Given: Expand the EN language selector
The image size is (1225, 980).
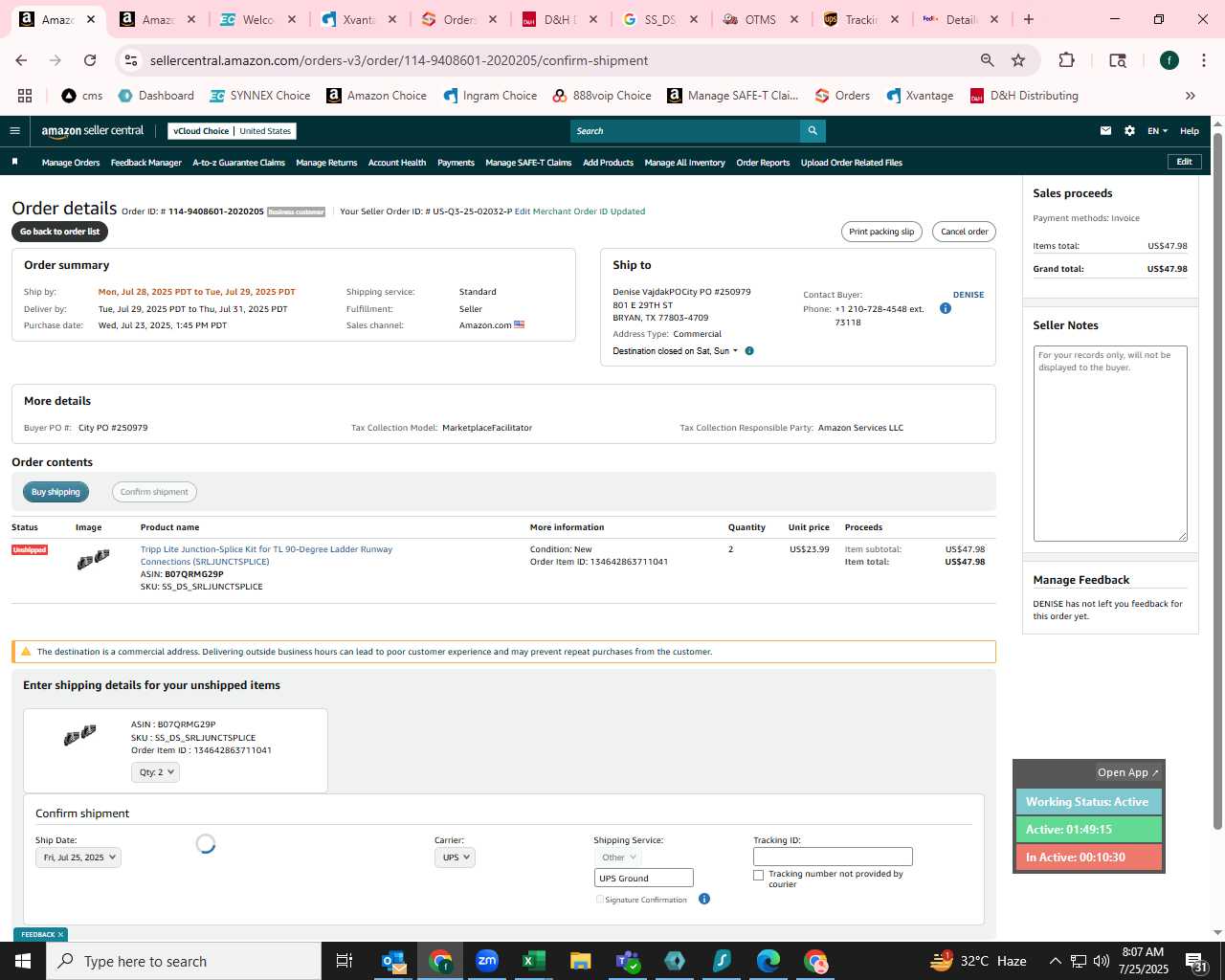Looking at the screenshot, I should click(x=1157, y=131).
